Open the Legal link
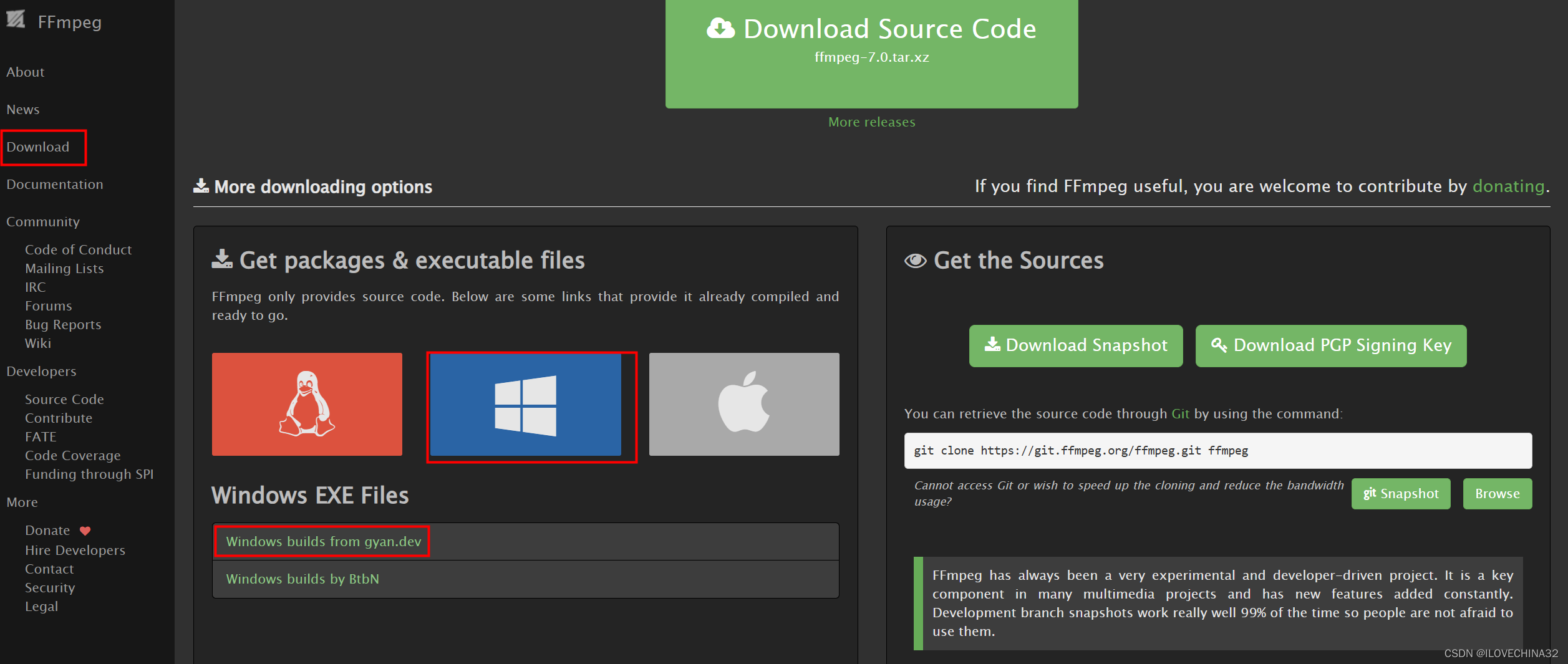Viewport: 1568px width, 664px height. click(41, 607)
